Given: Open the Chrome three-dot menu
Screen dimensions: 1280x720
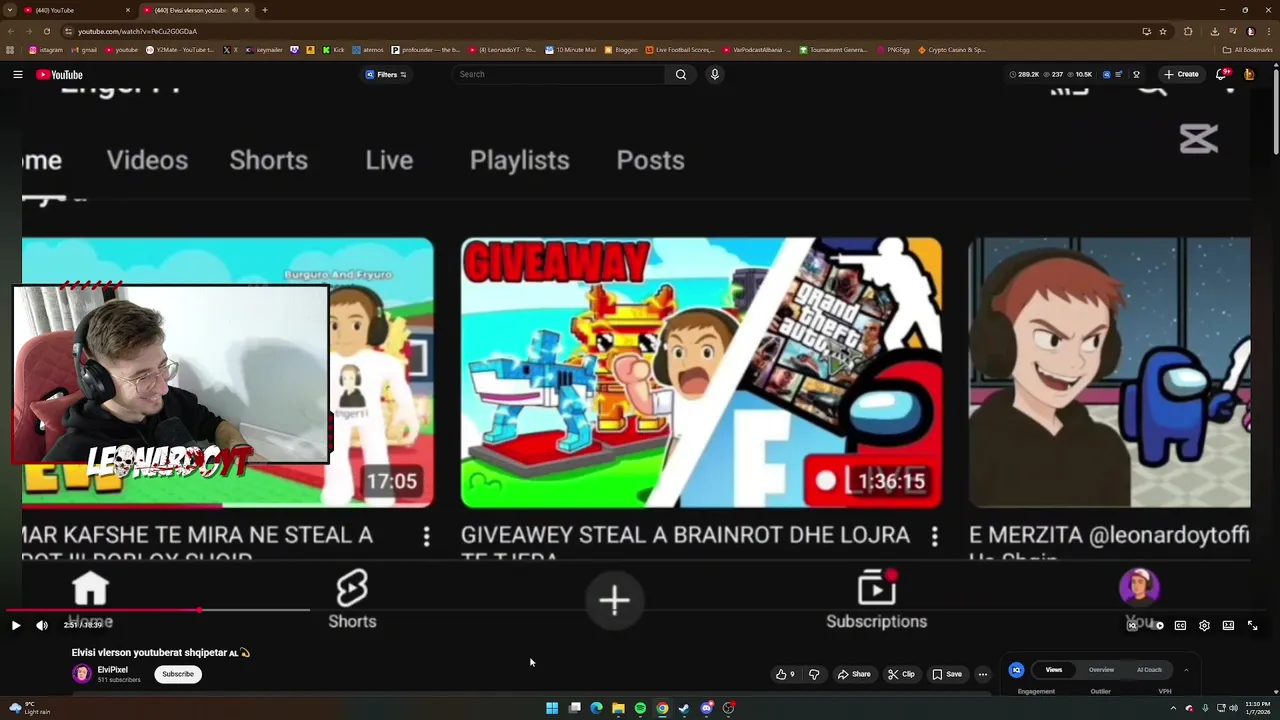Looking at the screenshot, I should (x=1268, y=31).
